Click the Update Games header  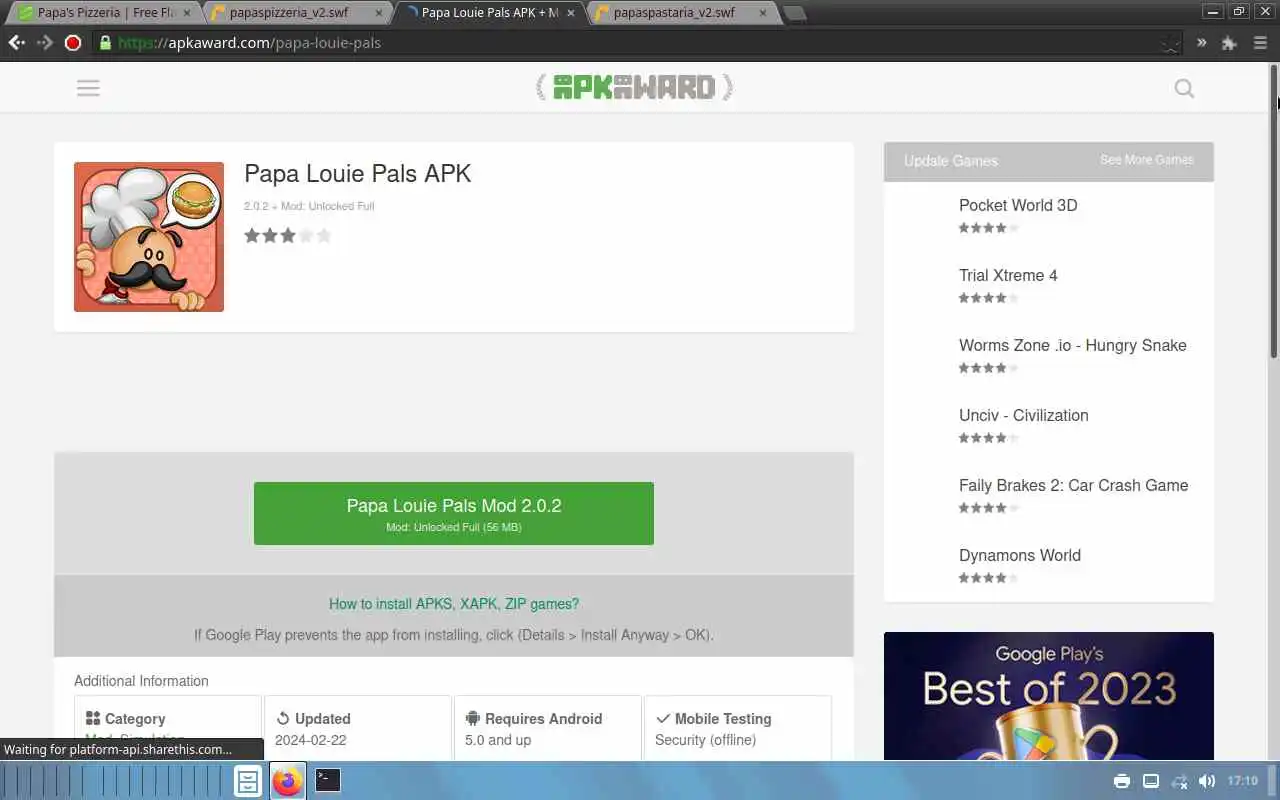coord(951,161)
